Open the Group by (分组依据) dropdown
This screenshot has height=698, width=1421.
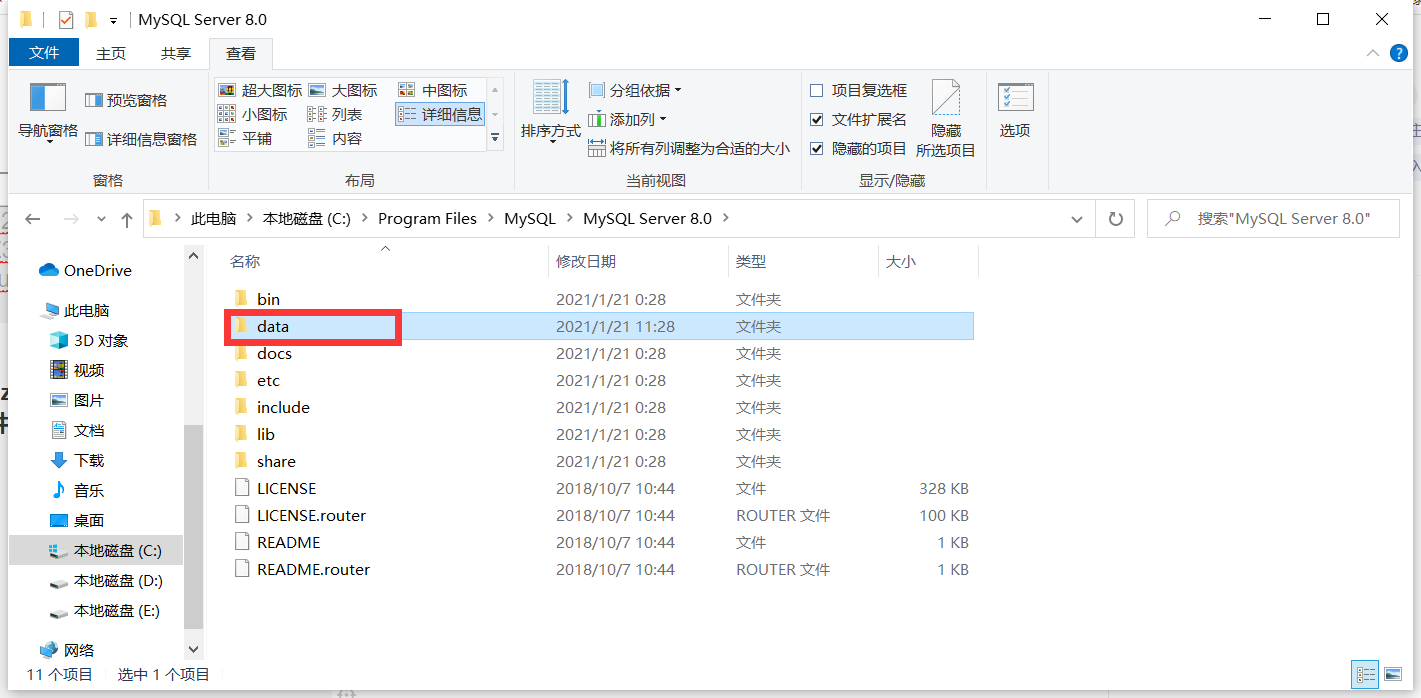point(635,90)
